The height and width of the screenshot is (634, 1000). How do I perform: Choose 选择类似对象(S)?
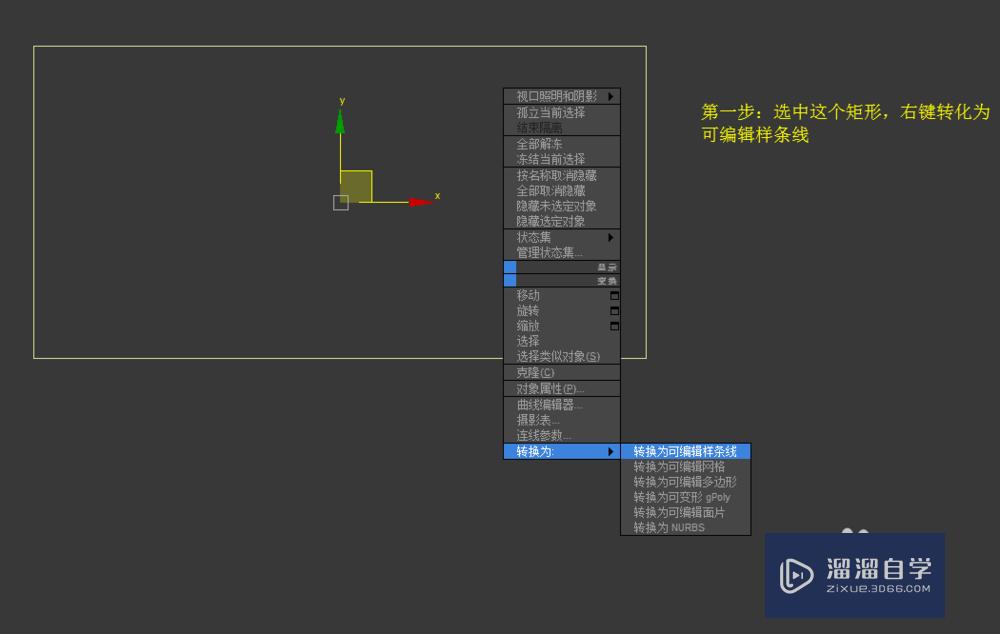pyautogui.click(x=562, y=357)
